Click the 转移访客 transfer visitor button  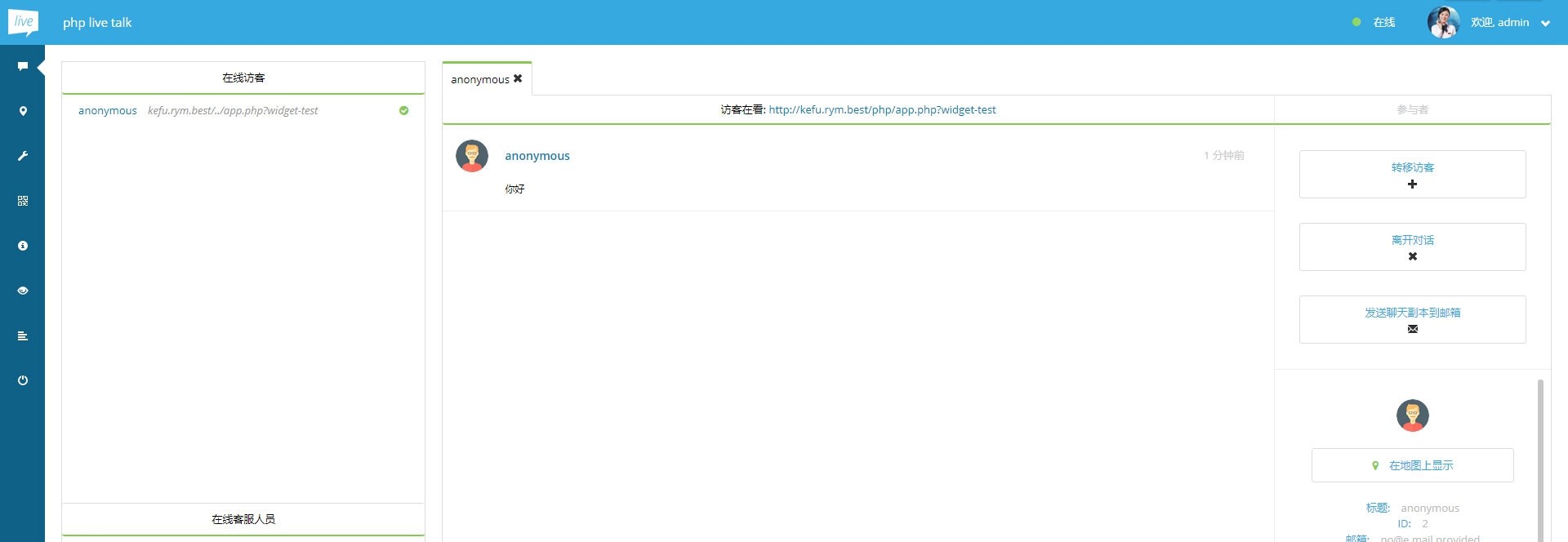pyautogui.click(x=1412, y=174)
